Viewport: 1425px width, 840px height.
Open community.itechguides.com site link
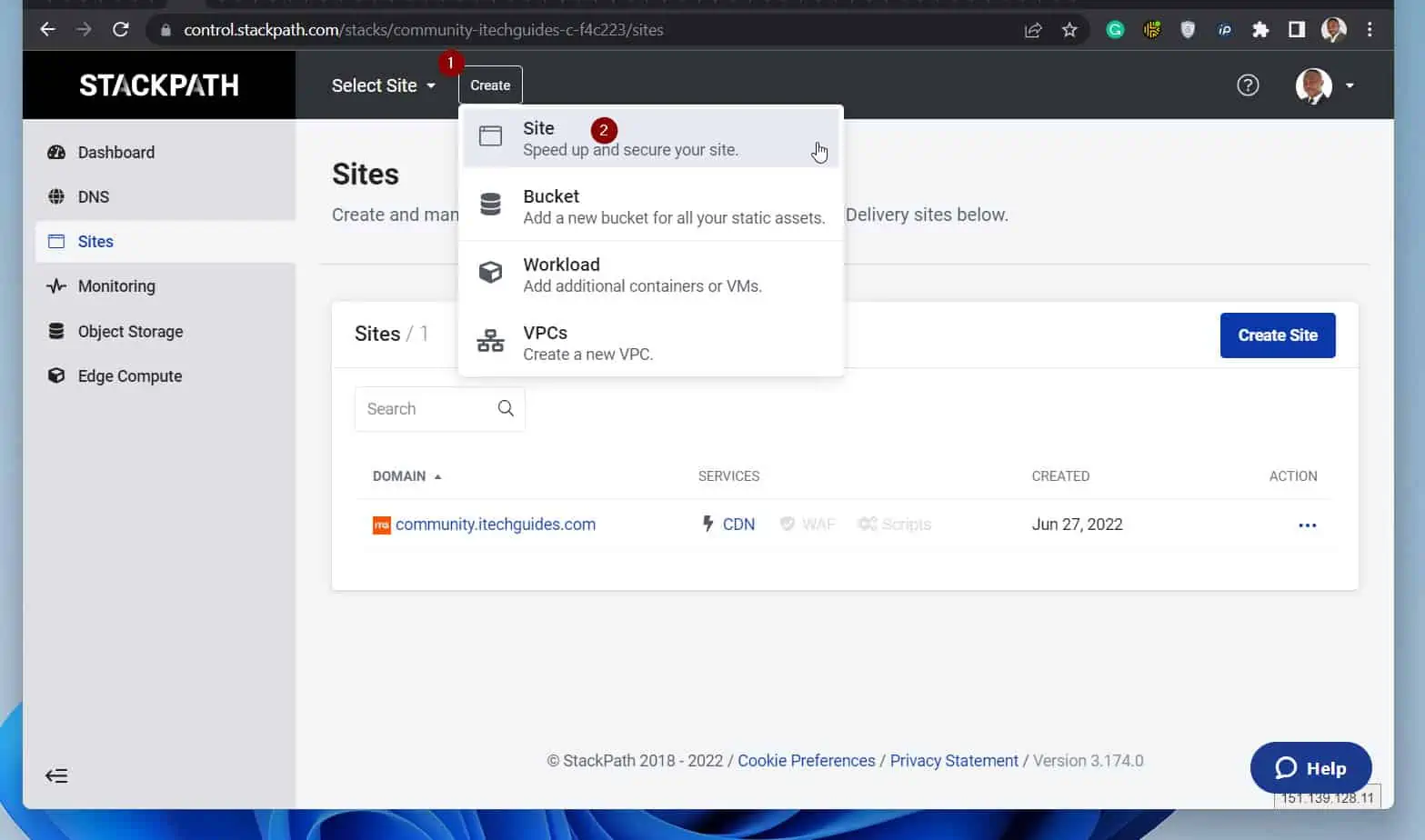[496, 525]
